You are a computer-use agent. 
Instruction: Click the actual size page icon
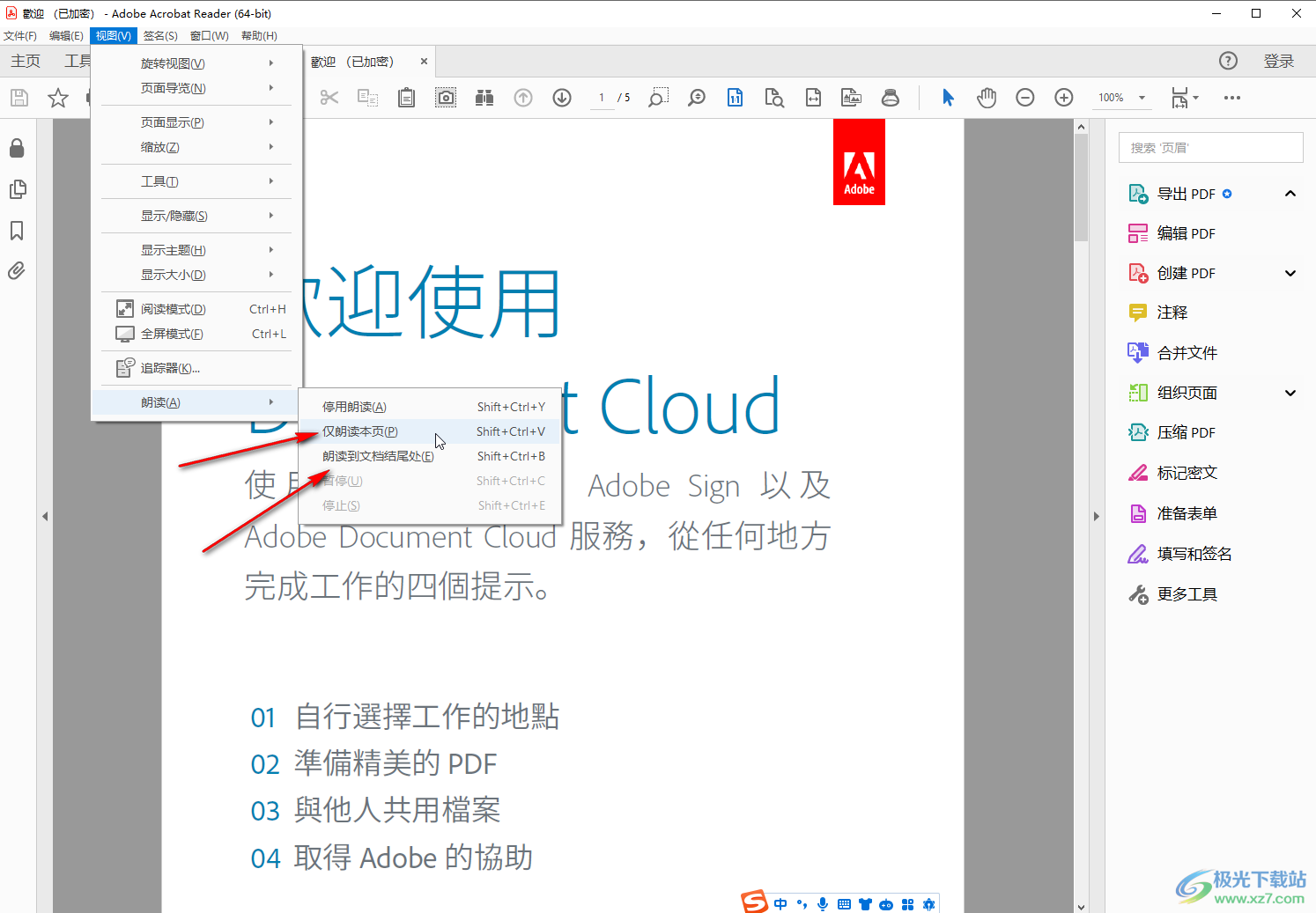tap(735, 98)
